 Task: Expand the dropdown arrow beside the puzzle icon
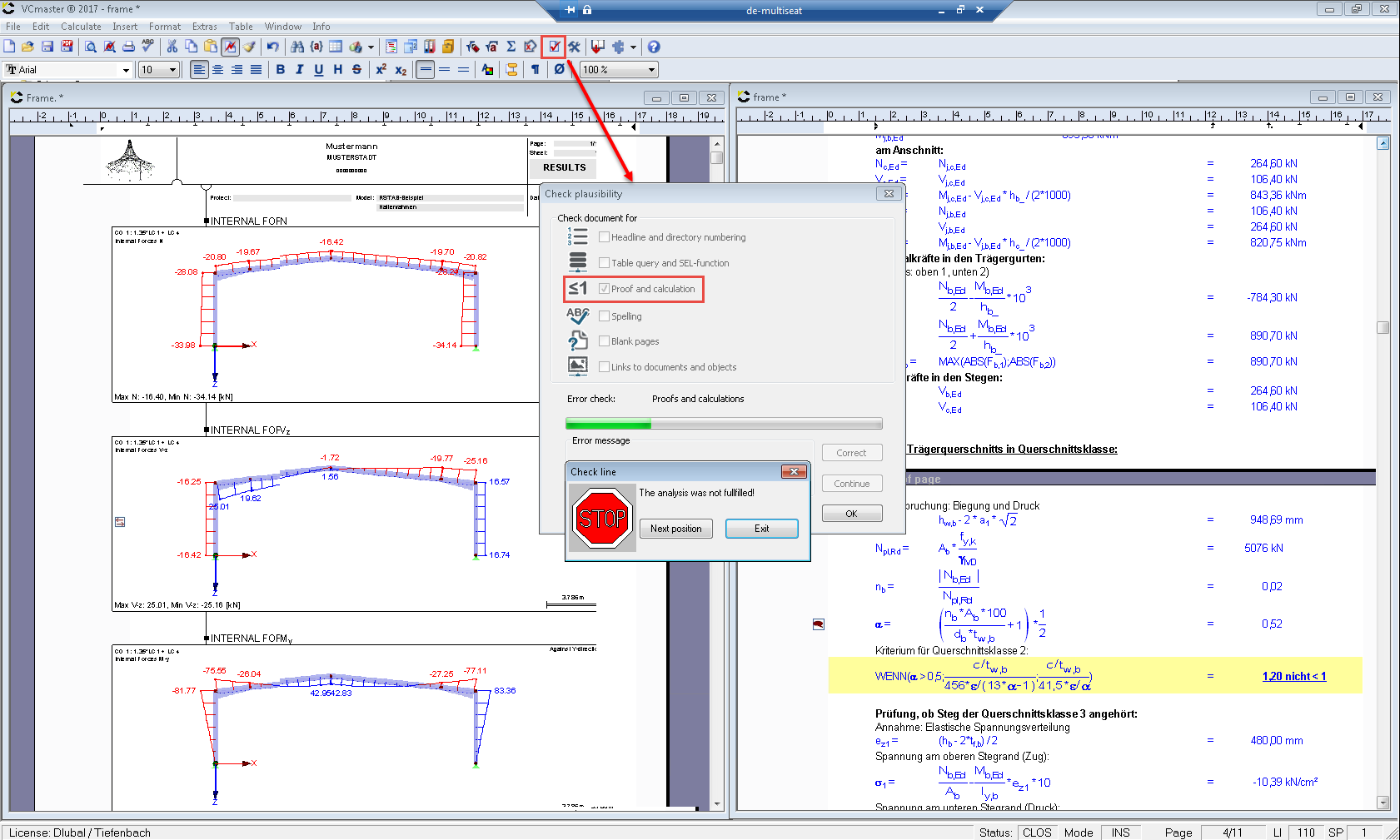[633, 47]
